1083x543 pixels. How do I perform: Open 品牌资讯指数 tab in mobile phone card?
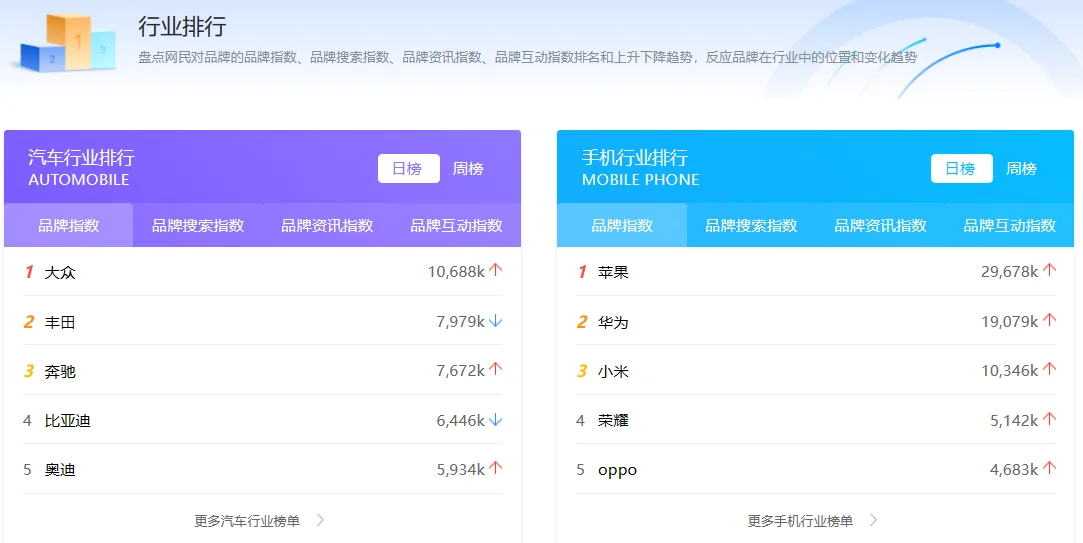(880, 225)
